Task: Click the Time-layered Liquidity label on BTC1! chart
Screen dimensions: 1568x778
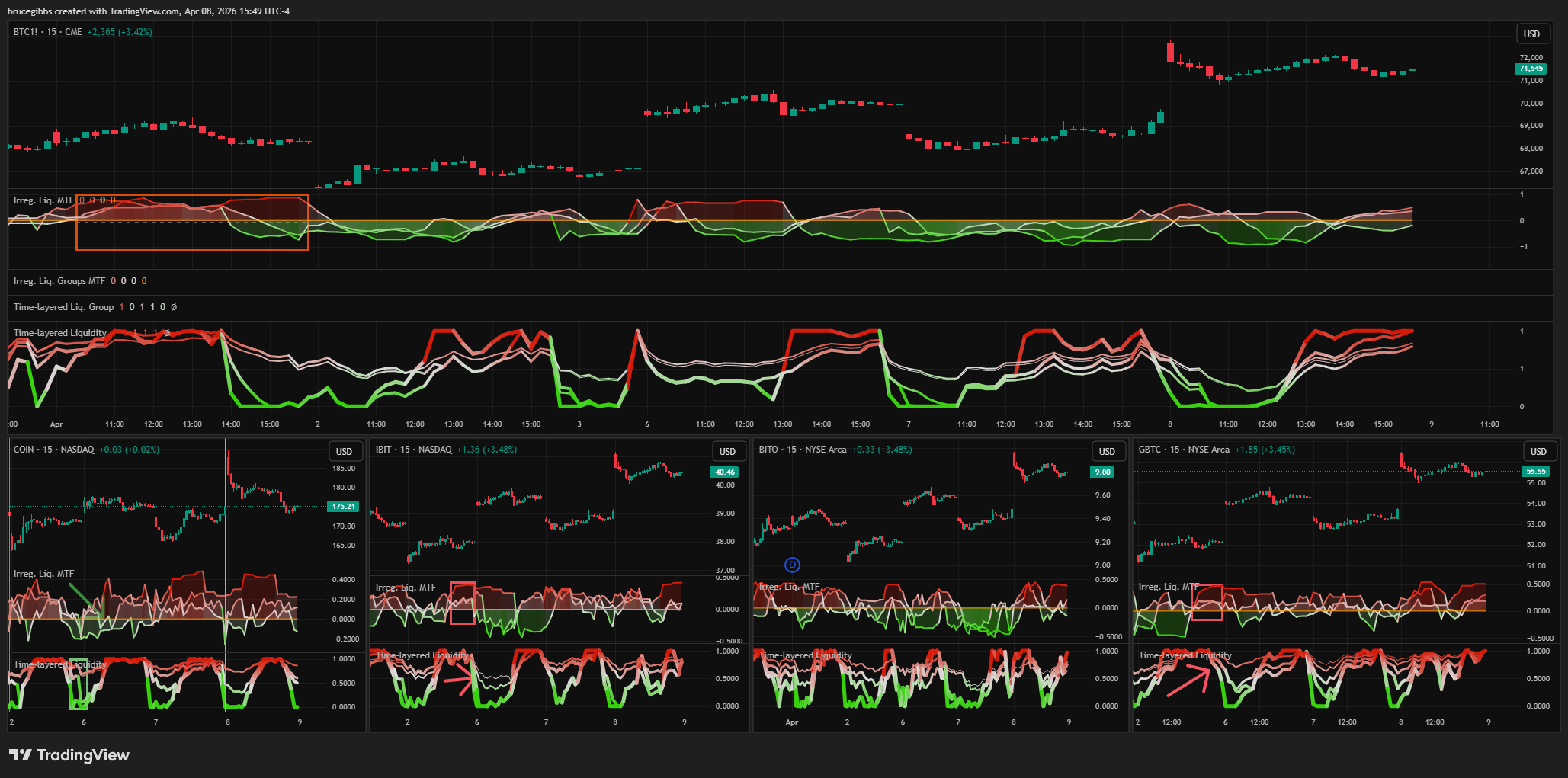Action: (59, 333)
